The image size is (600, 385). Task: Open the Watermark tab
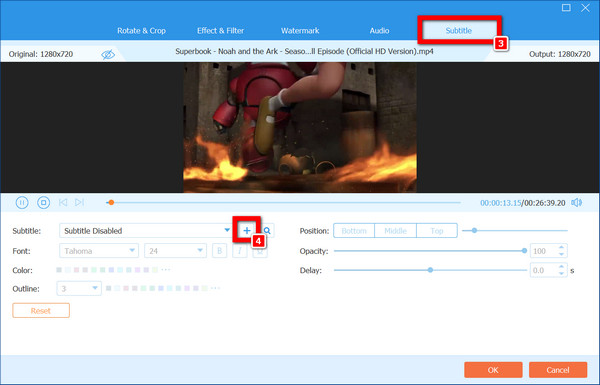300,31
